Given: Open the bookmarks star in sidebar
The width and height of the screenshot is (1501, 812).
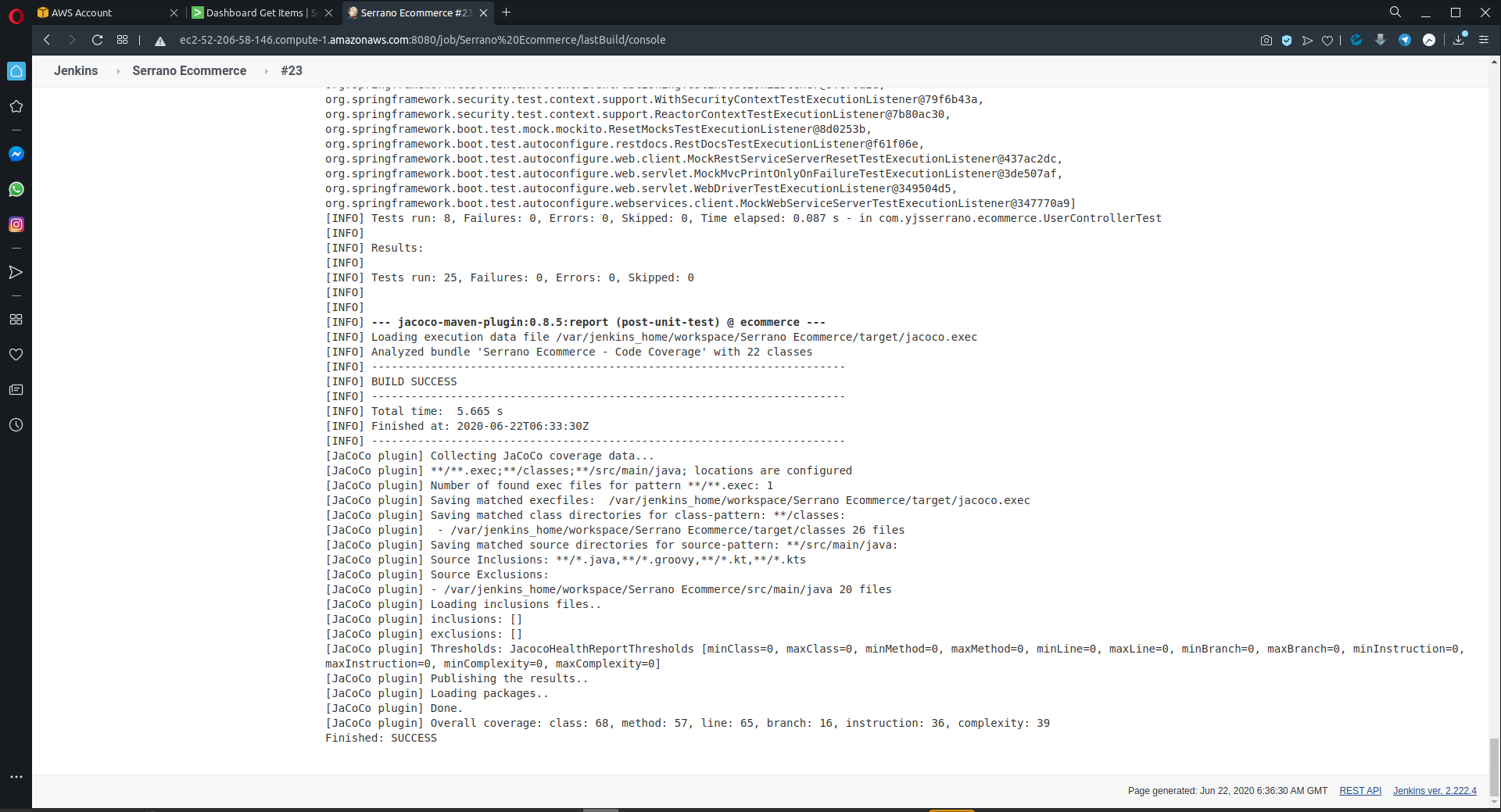Looking at the screenshot, I should (x=16, y=106).
